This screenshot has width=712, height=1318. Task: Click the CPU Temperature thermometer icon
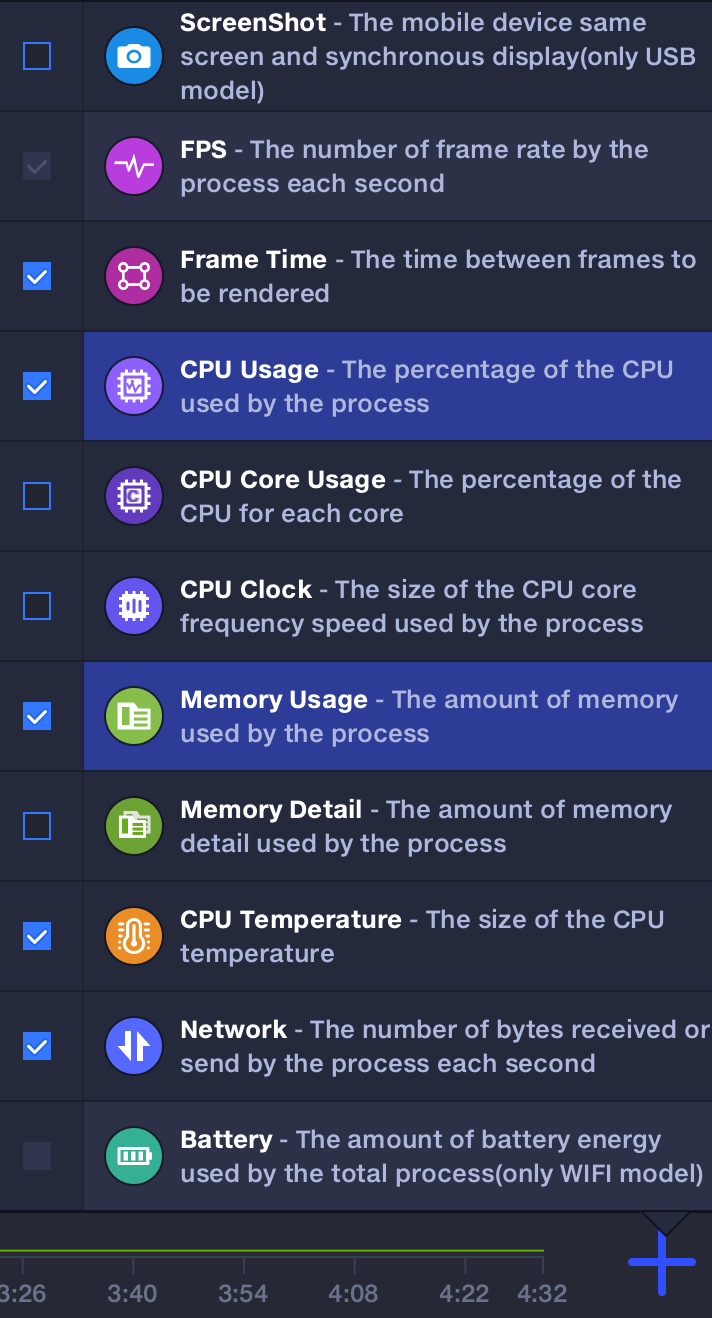[x=133, y=936]
